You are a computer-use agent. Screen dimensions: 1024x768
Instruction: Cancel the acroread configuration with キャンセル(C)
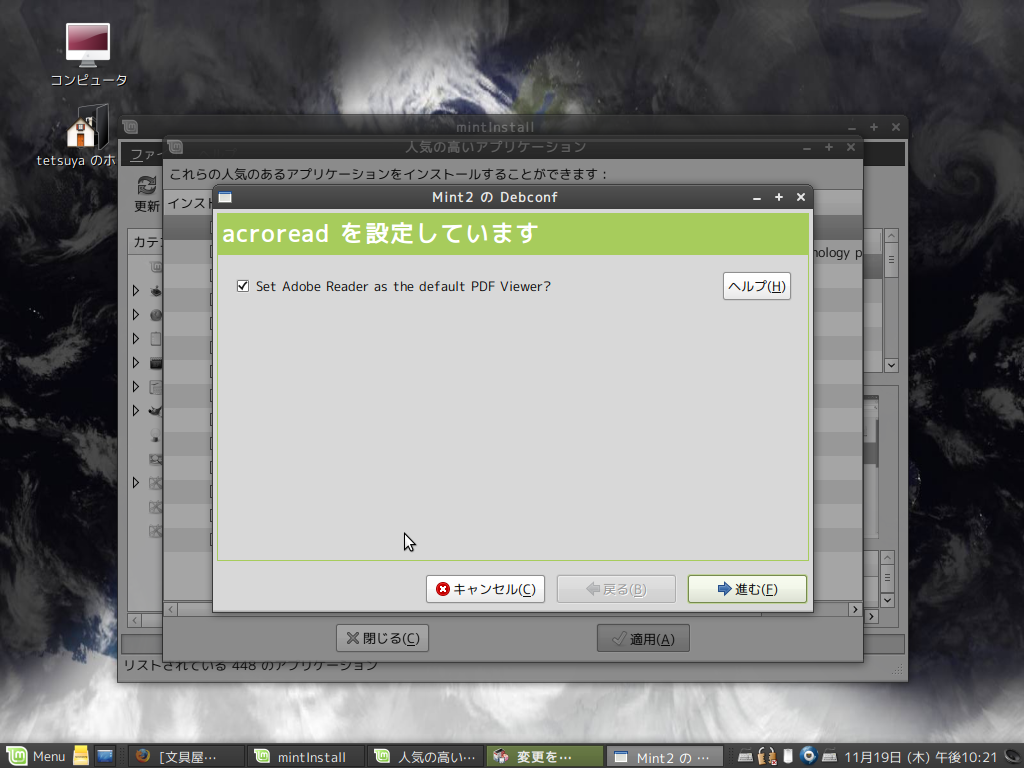(485, 589)
